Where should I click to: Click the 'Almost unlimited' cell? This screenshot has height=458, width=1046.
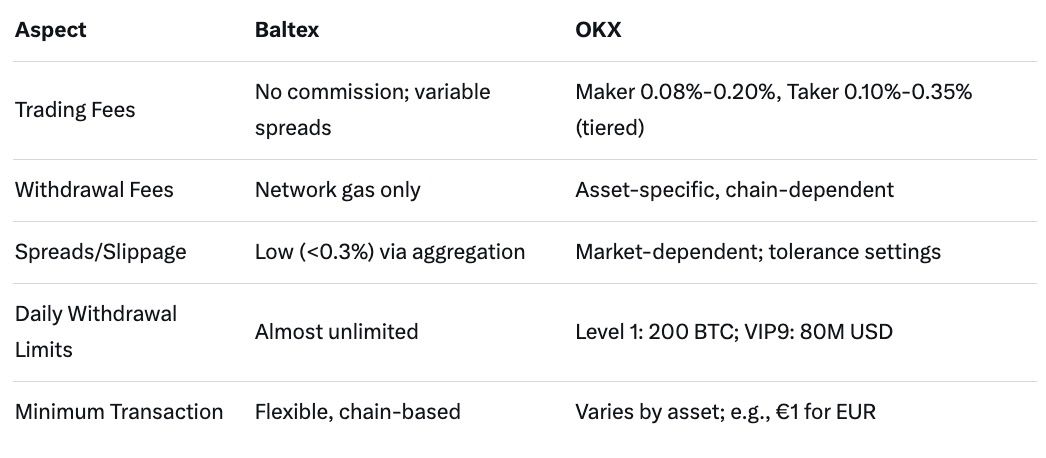(x=336, y=332)
